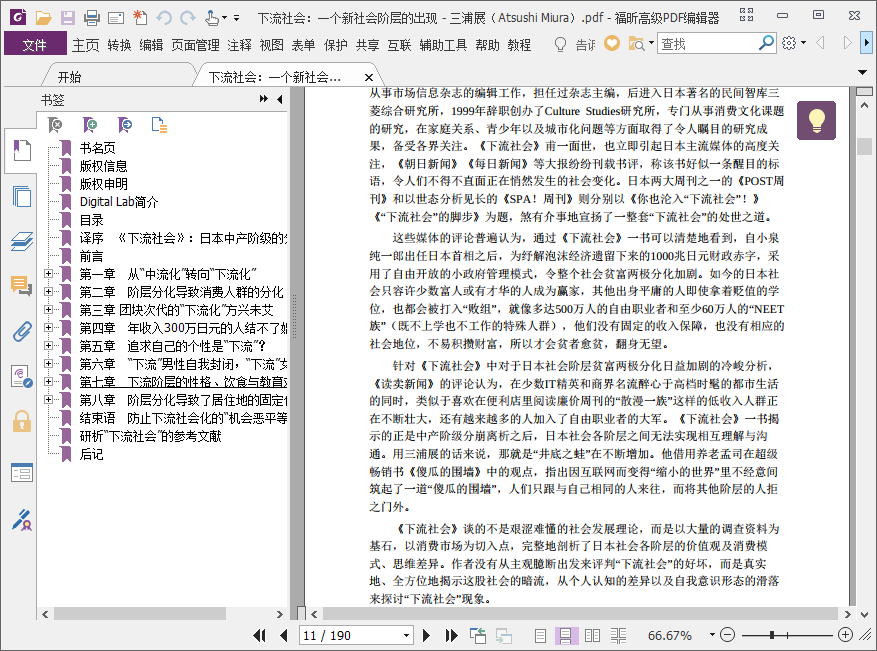
Task: Expand 第六章 bookmark node
Action: pos(48,364)
